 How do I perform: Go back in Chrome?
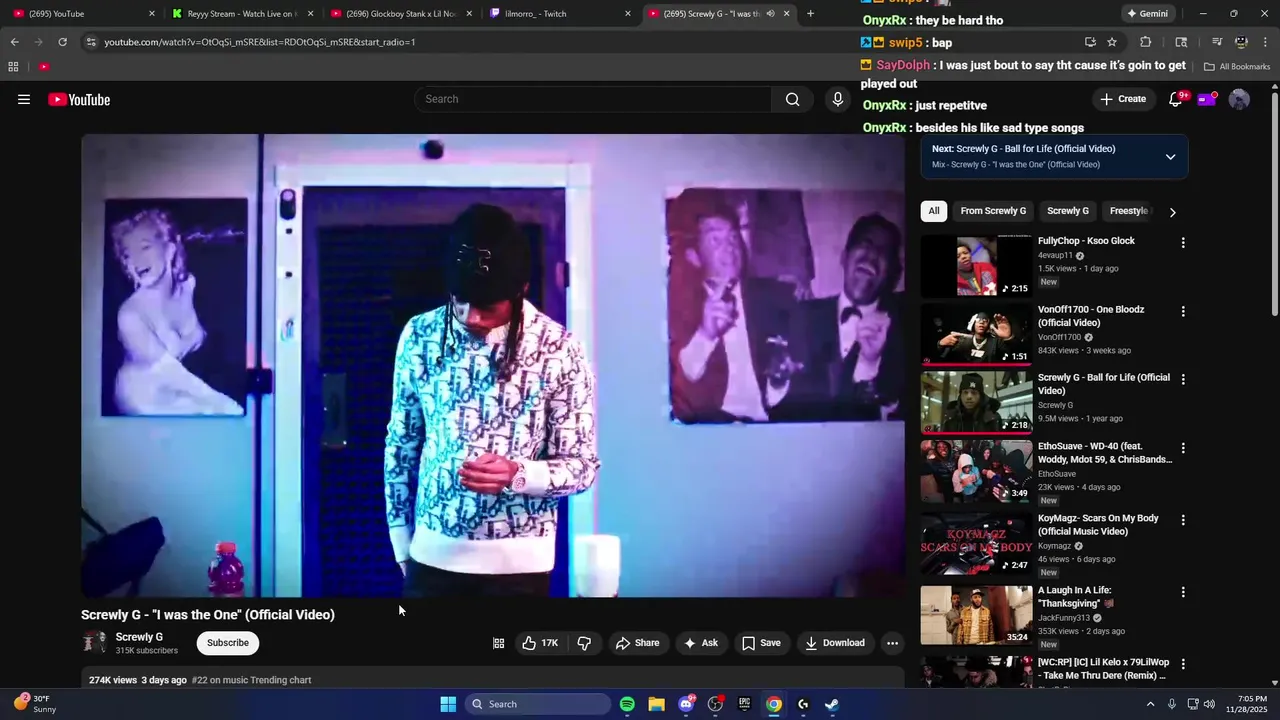click(x=14, y=42)
